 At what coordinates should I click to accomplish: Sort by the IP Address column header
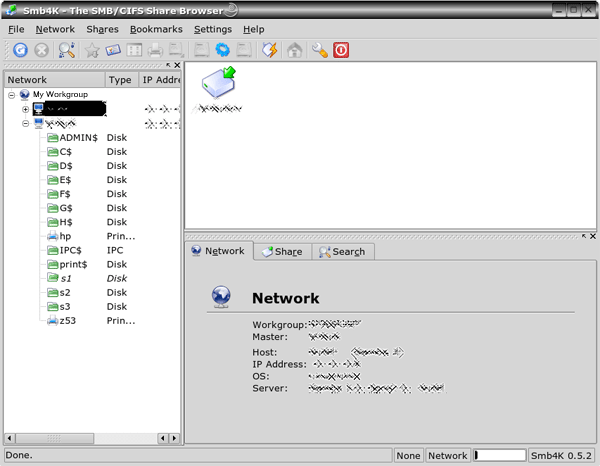coord(160,80)
